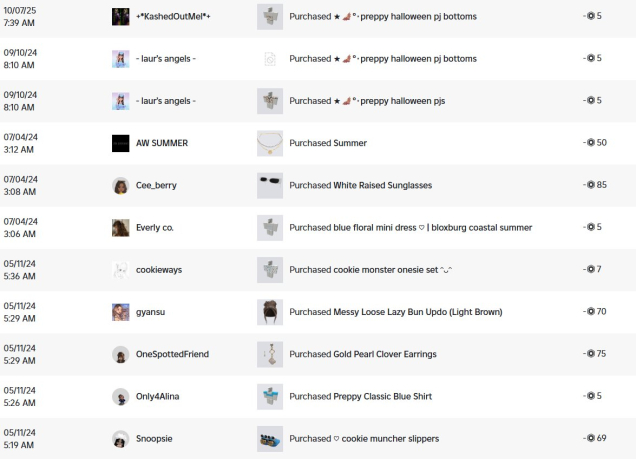The height and width of the screenshot is (459, 636).
Task: Open the Messy Loose Lazy Bun hair thumbnail
Action: pyautogui.click(x=269, y=312)
